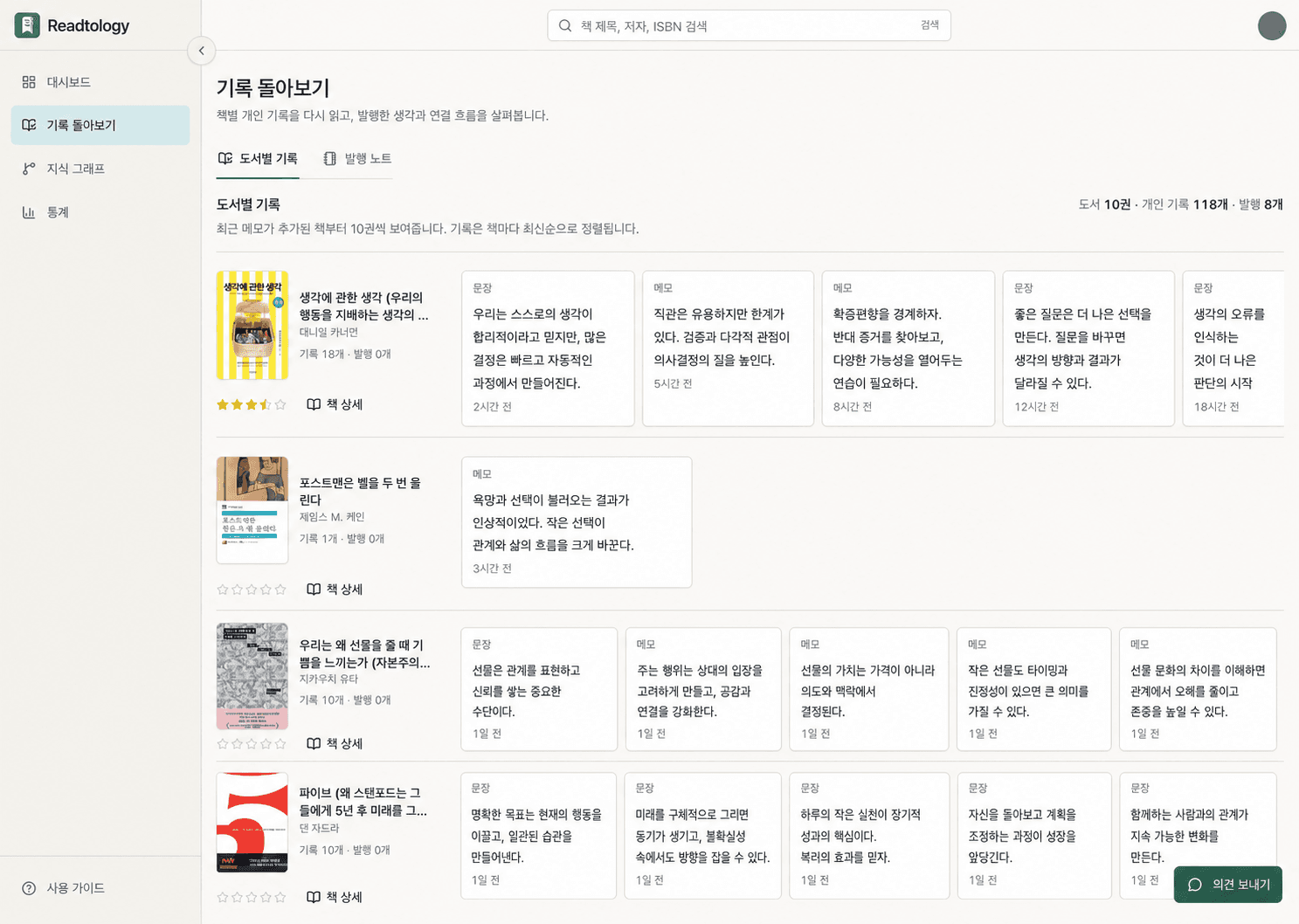The height and width of the screenshot is (924, 1299).
Task: Open memo card '작은 선물도 타이밍과'
Action: point(1033,689)
